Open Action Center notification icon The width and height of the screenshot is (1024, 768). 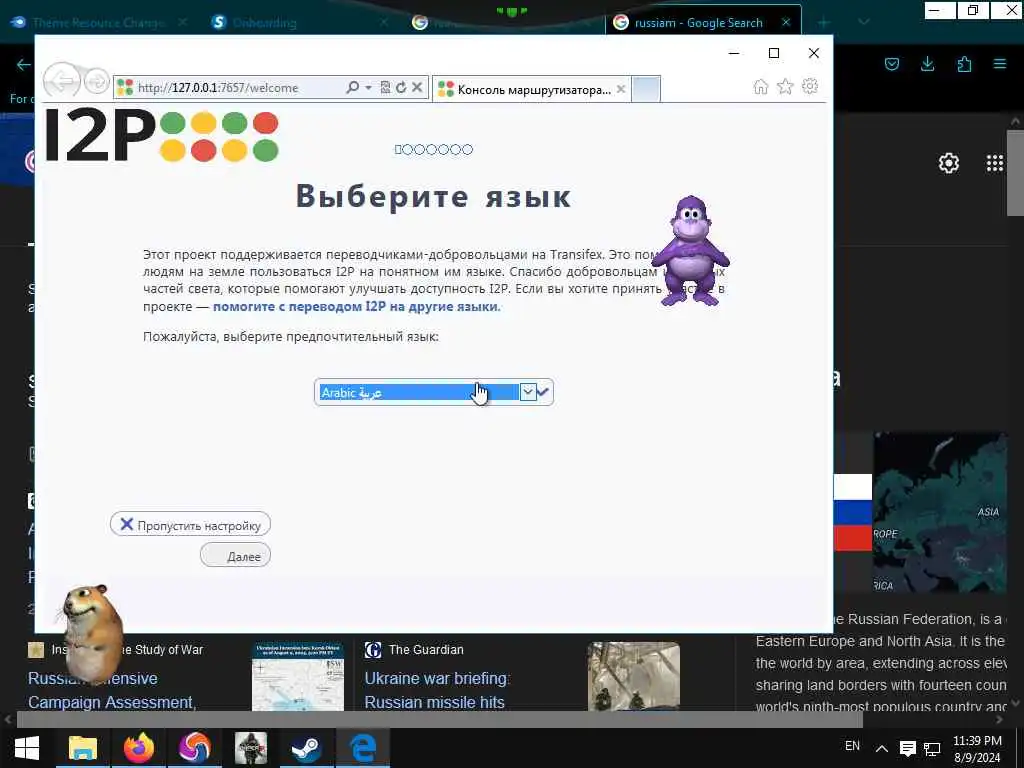pos(908,748)
